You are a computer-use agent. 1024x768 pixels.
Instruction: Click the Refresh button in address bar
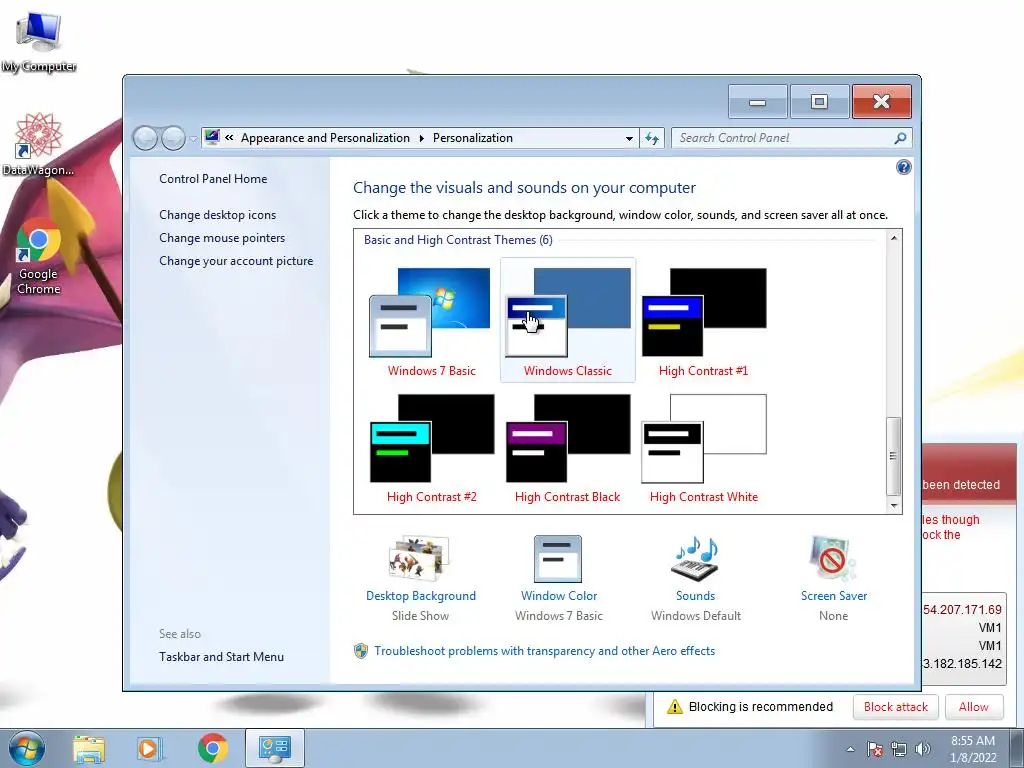[x=652, y=138]
